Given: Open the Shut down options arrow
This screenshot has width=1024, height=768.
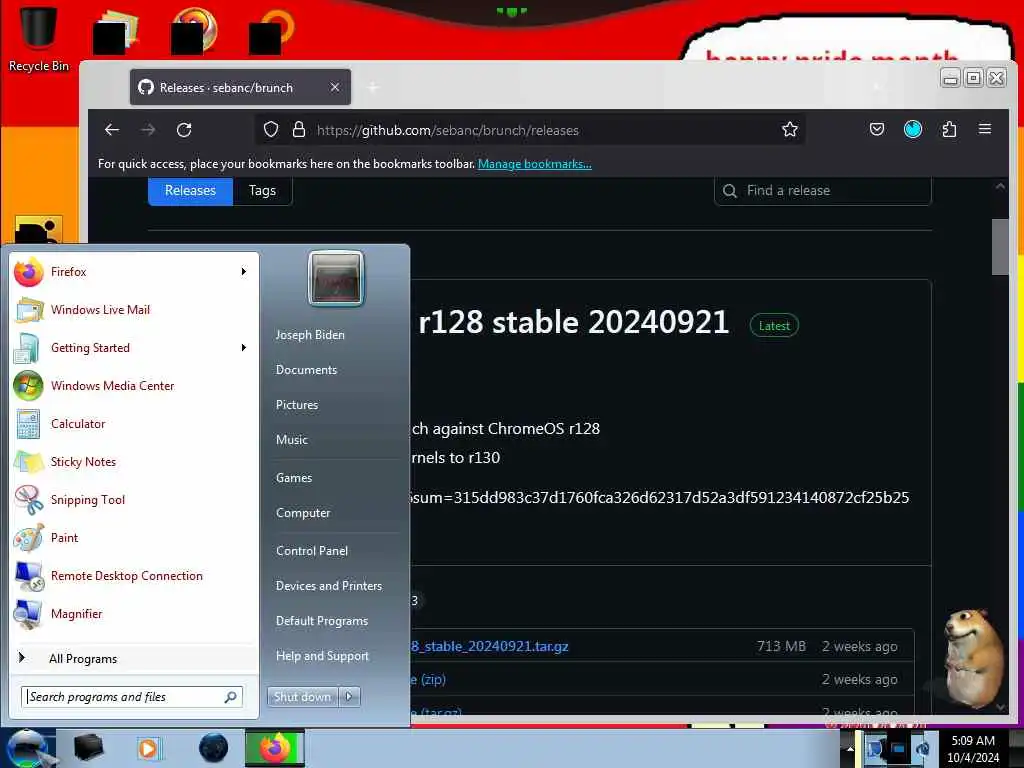Looking at the screenshot, I should (349, 697).
